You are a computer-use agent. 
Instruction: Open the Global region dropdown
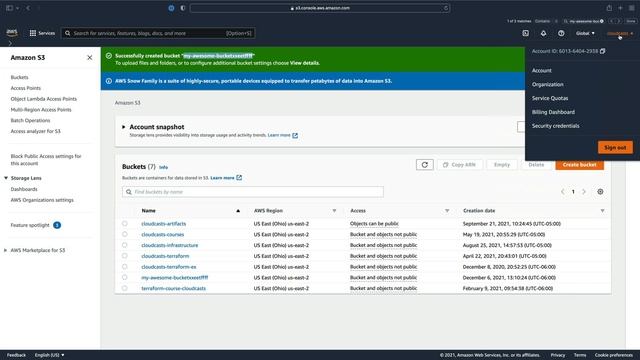(585, 33)
